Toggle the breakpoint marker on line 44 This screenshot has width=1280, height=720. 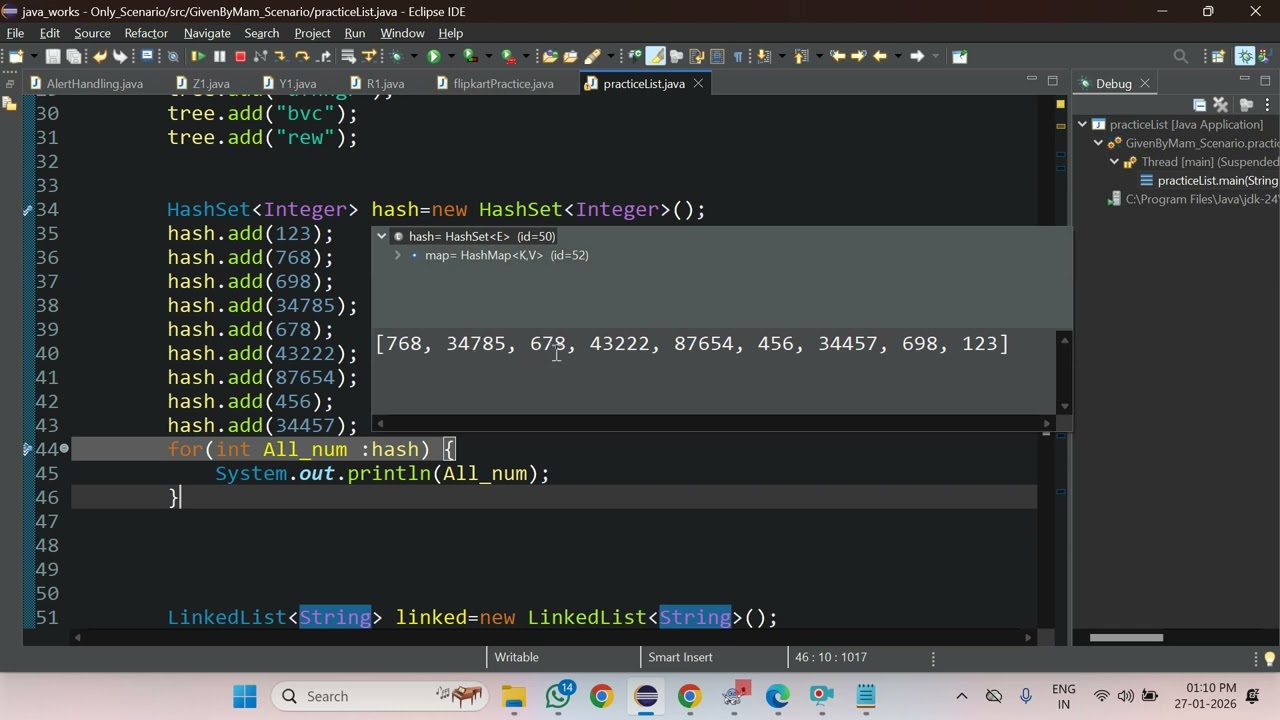[x=65, y=450]
